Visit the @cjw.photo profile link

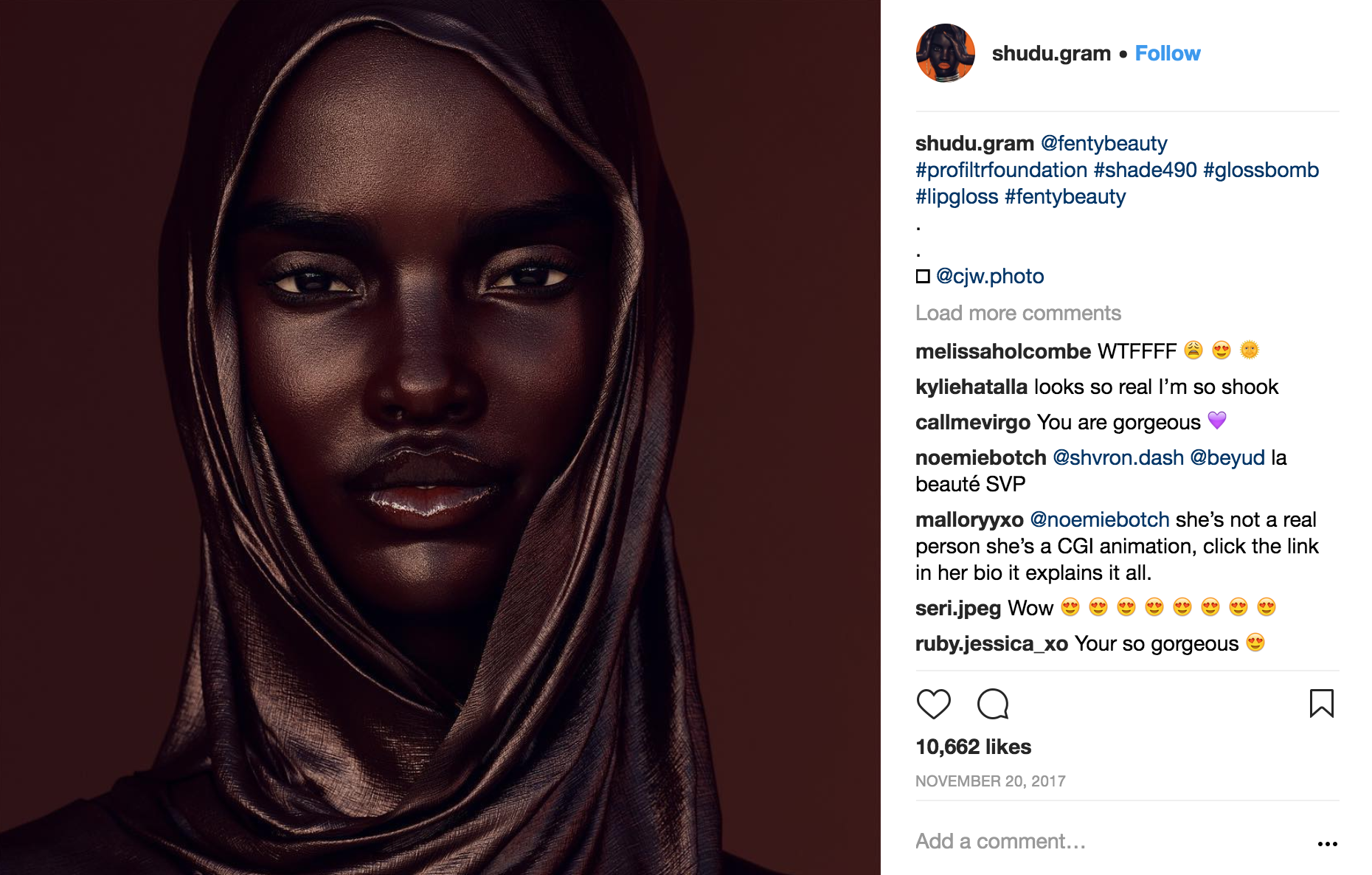(x=990, y=276)
